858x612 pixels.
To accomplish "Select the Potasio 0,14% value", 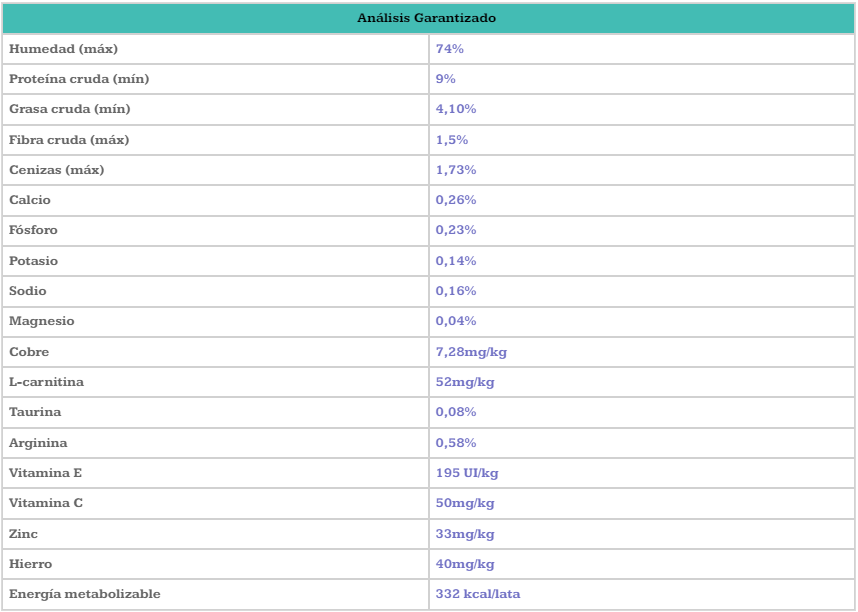I will pyautogui.click(x=456, y=261).
